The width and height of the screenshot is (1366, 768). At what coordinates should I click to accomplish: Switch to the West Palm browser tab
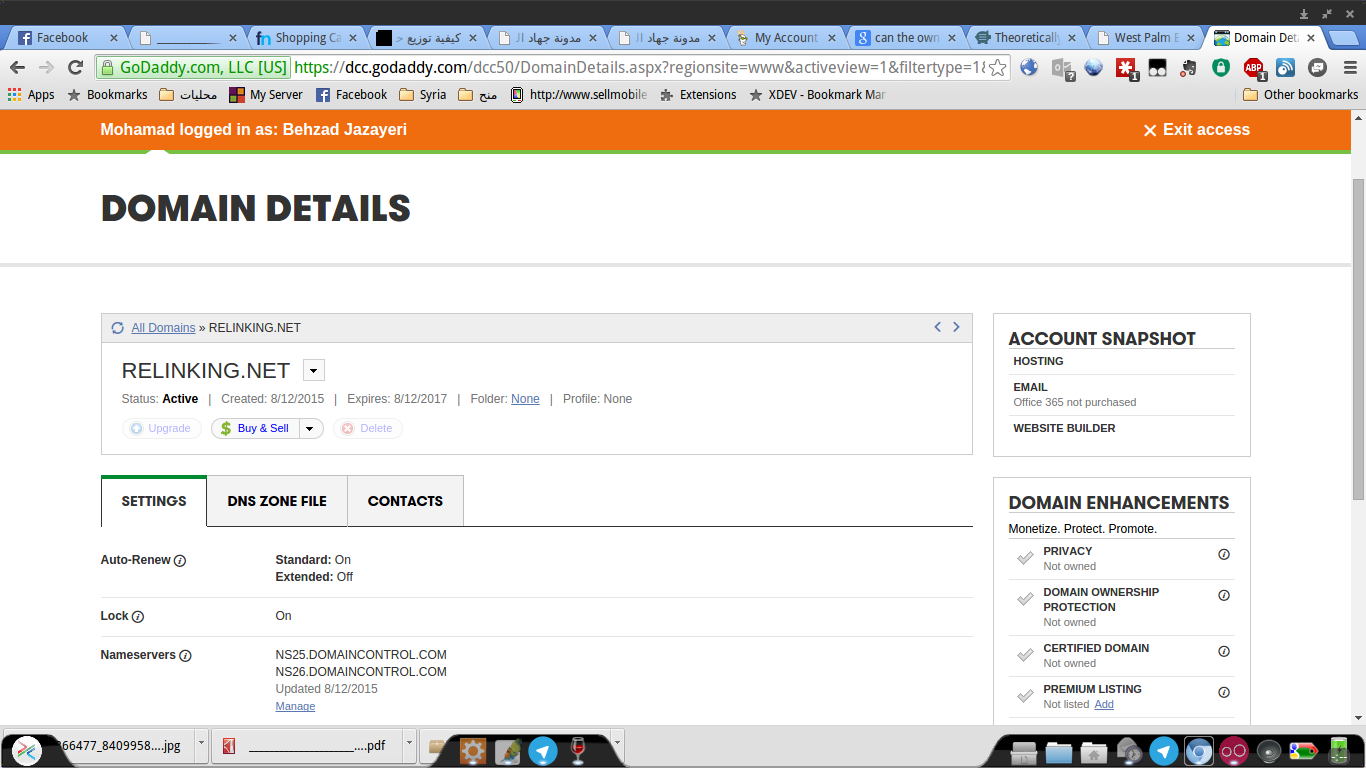pyautogui.click(x=1146, y=38)
